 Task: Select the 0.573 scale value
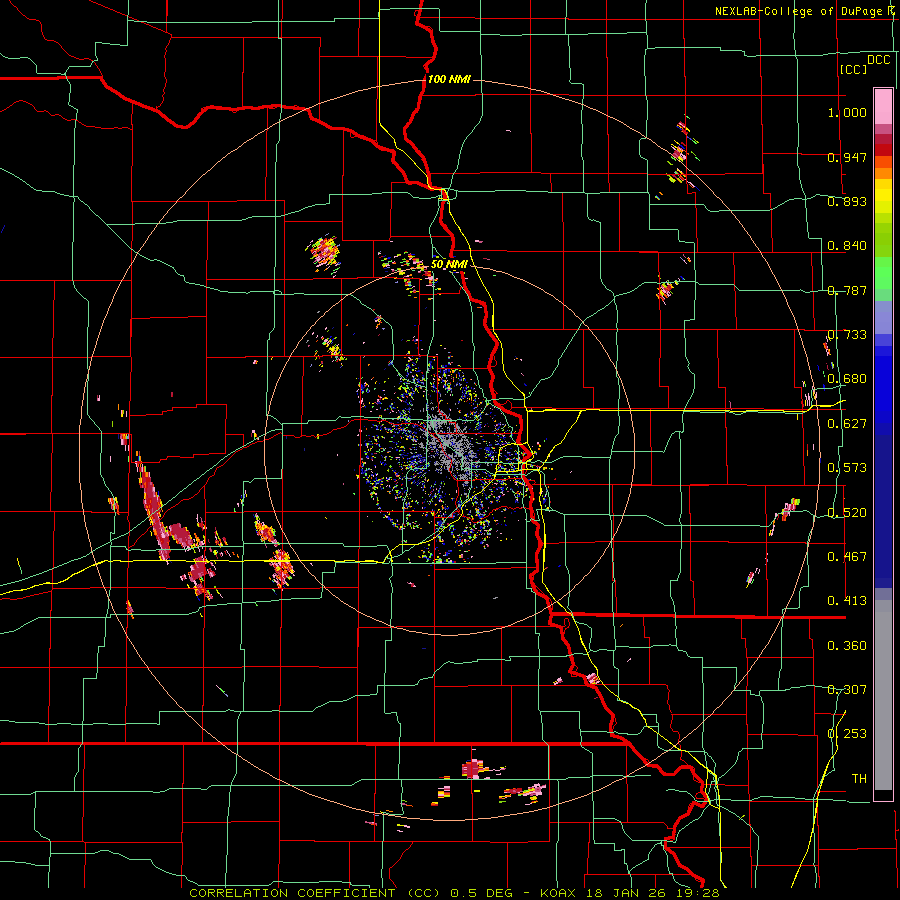847,468
